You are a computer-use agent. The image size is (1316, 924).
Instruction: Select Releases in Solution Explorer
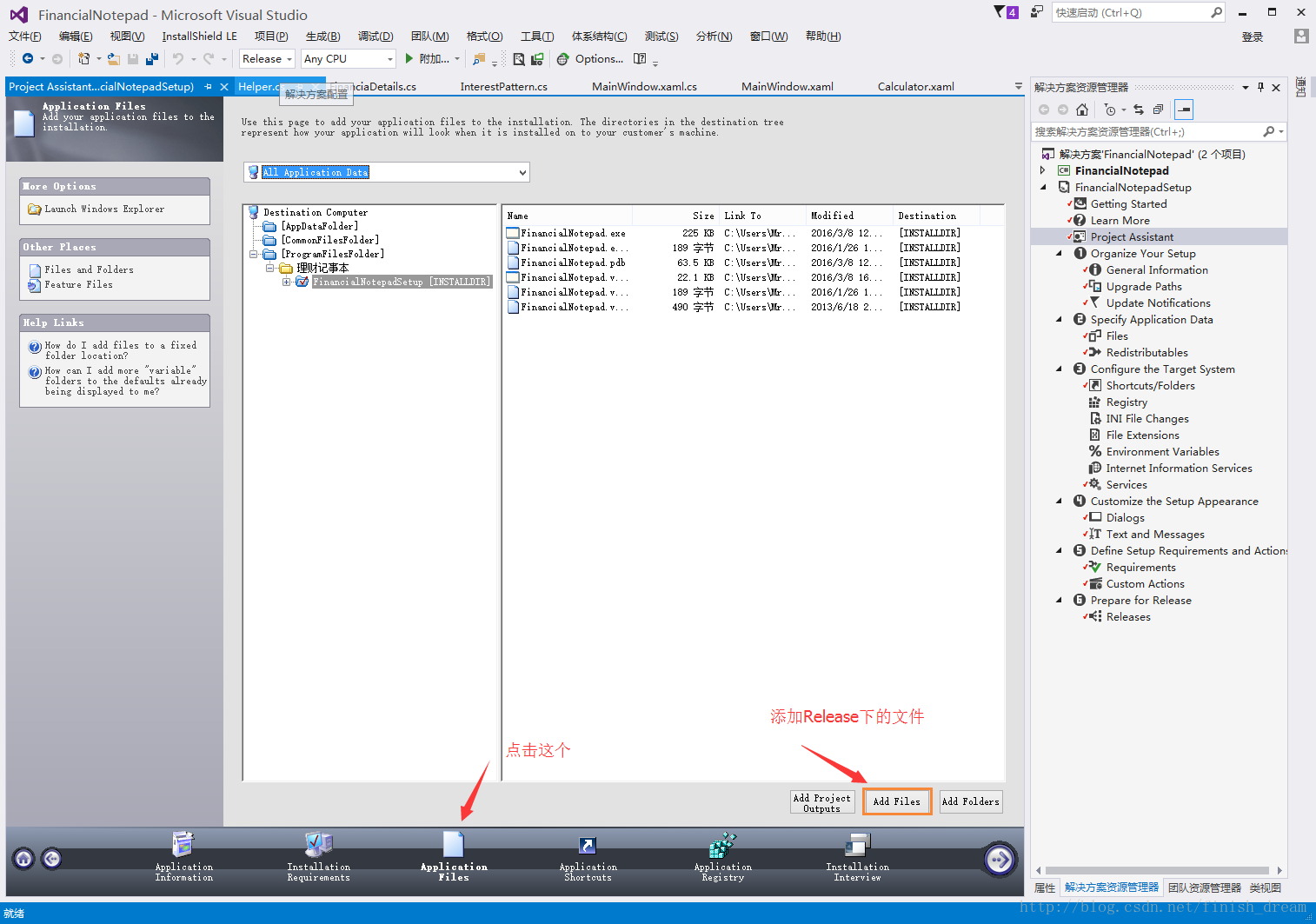point(1128,616)
